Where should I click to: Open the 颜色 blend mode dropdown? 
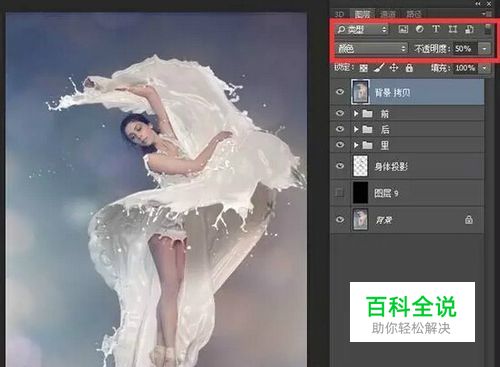tap(372, 49)
